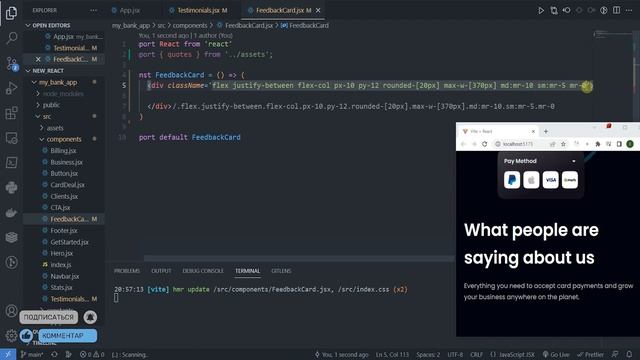Image resolution: width=640 pixels, height=360 pixels.
Task: Open Hero.jsx in file tree
Action: click(x=62, y=253)
